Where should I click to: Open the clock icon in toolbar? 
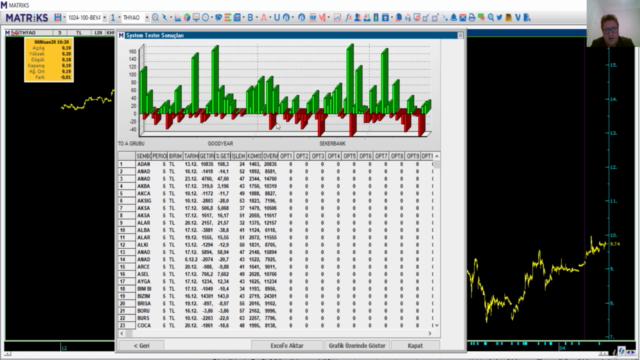(205, 18)
